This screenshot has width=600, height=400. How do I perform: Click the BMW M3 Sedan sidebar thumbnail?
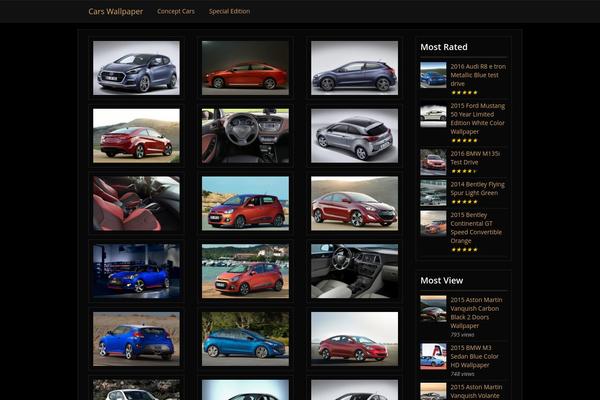tap(433, 356)
